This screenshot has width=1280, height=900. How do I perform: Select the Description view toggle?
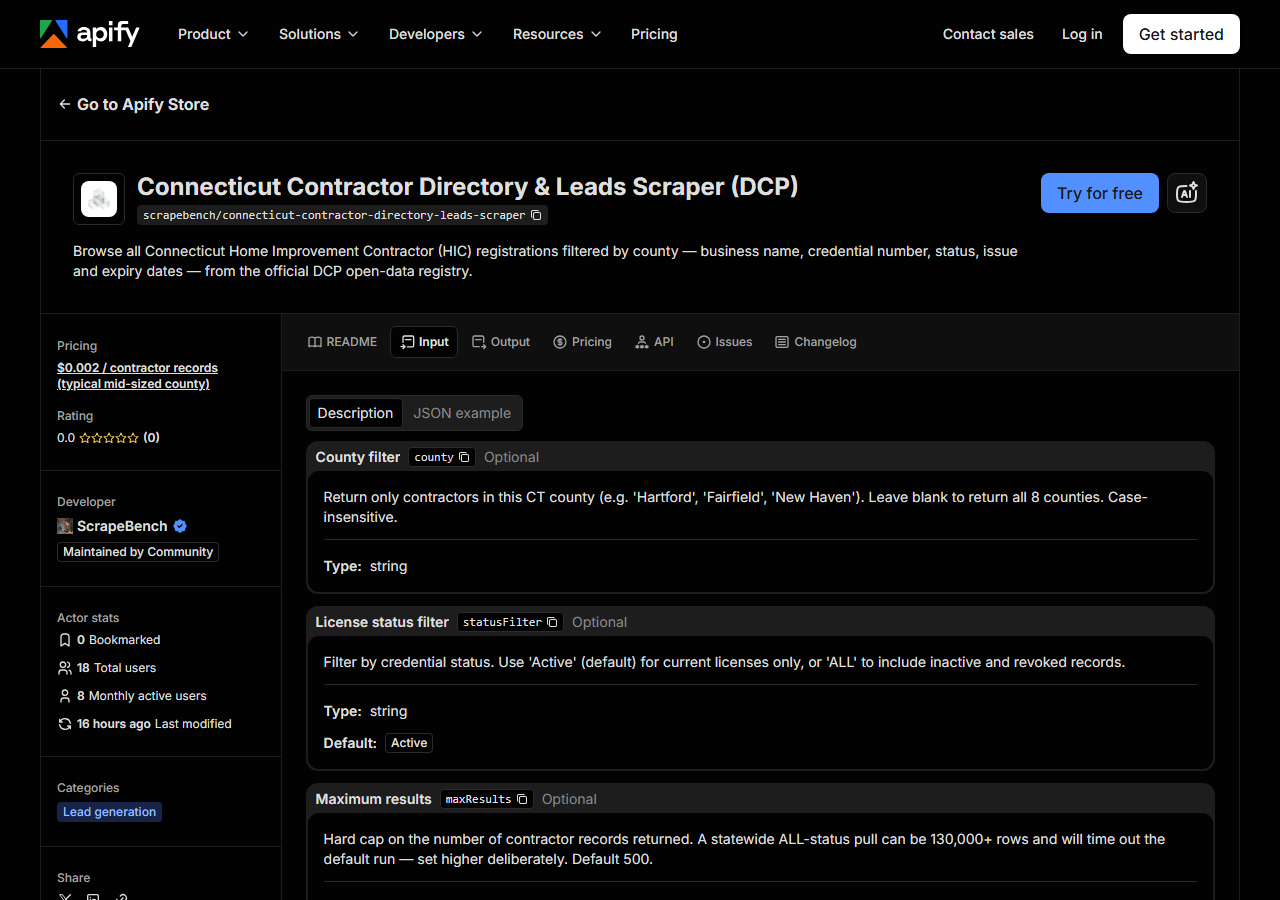coord(355,413)
